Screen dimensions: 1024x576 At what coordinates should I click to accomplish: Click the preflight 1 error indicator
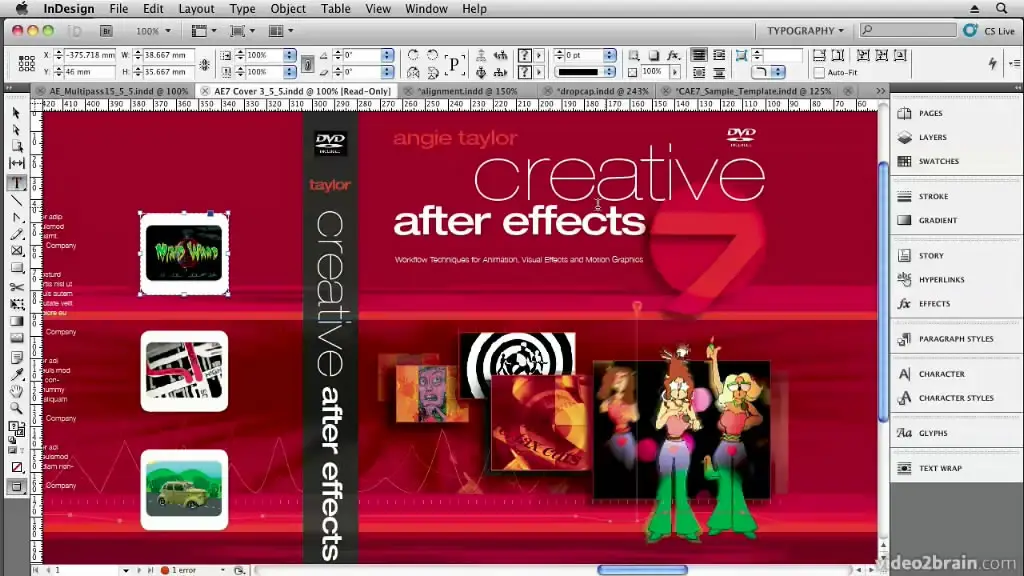(179, 570)
